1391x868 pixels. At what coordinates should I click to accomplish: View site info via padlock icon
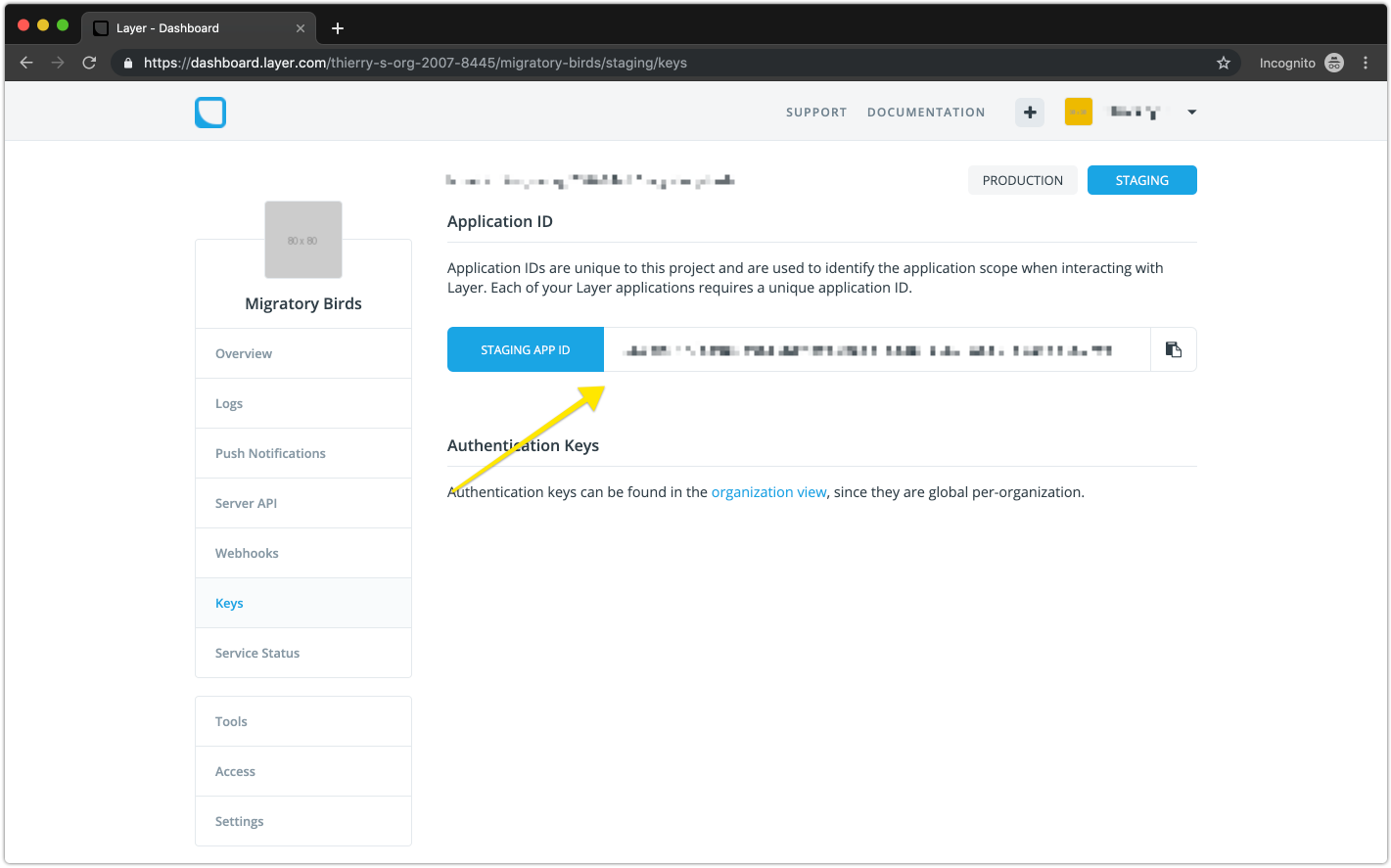click(127, 63)
